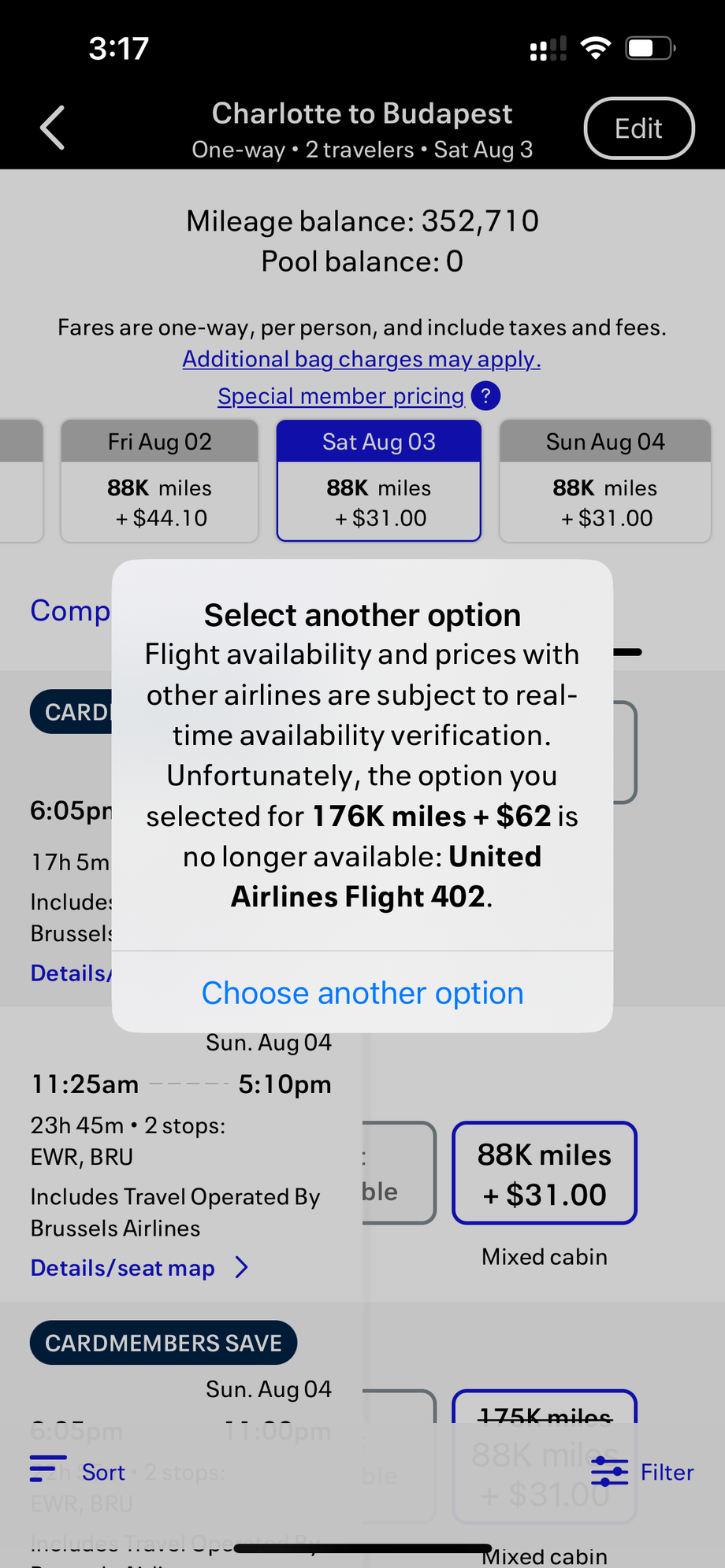Tap the CARDMEMBERS SAVE badge
Screen dimensions: 725x1568
click(x=163, y=1343)
